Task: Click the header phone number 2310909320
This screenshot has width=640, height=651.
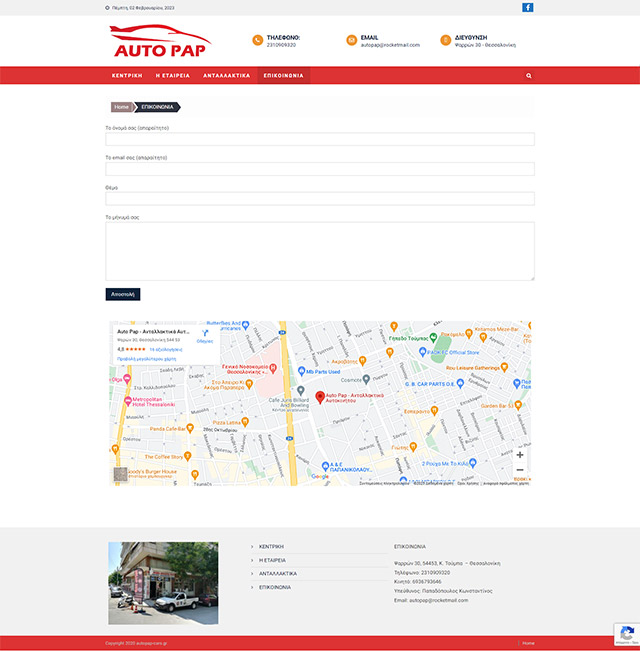Action: pos(281,45)
